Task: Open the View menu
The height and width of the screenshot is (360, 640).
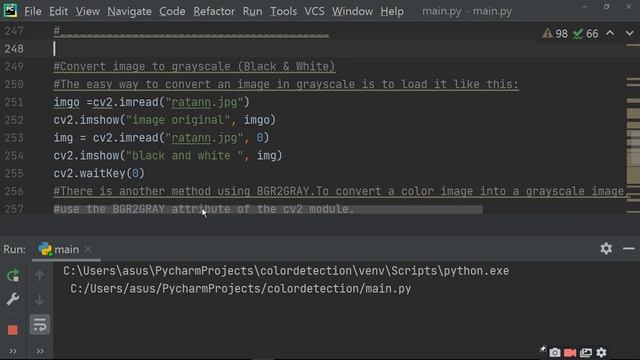Action: 87,11
